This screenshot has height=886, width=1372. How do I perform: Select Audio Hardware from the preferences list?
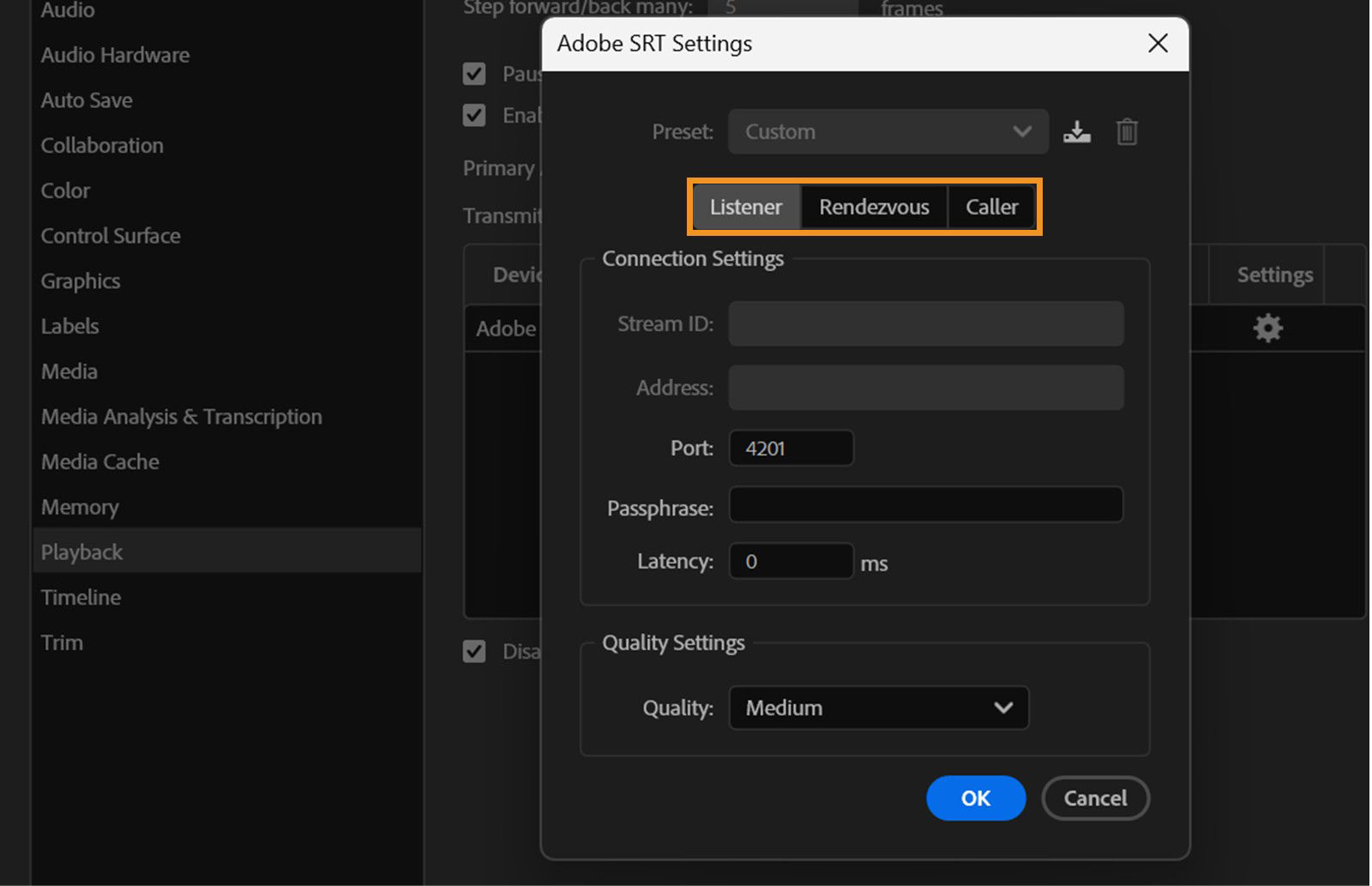114,55
